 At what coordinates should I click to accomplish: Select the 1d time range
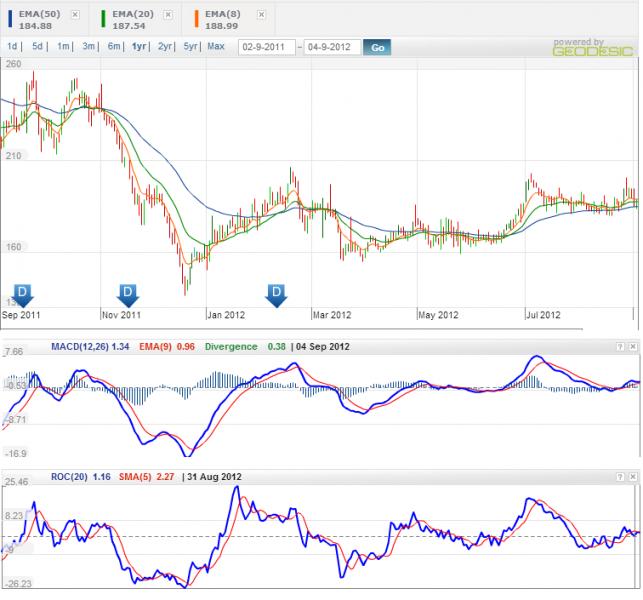(x=12, y=46)
